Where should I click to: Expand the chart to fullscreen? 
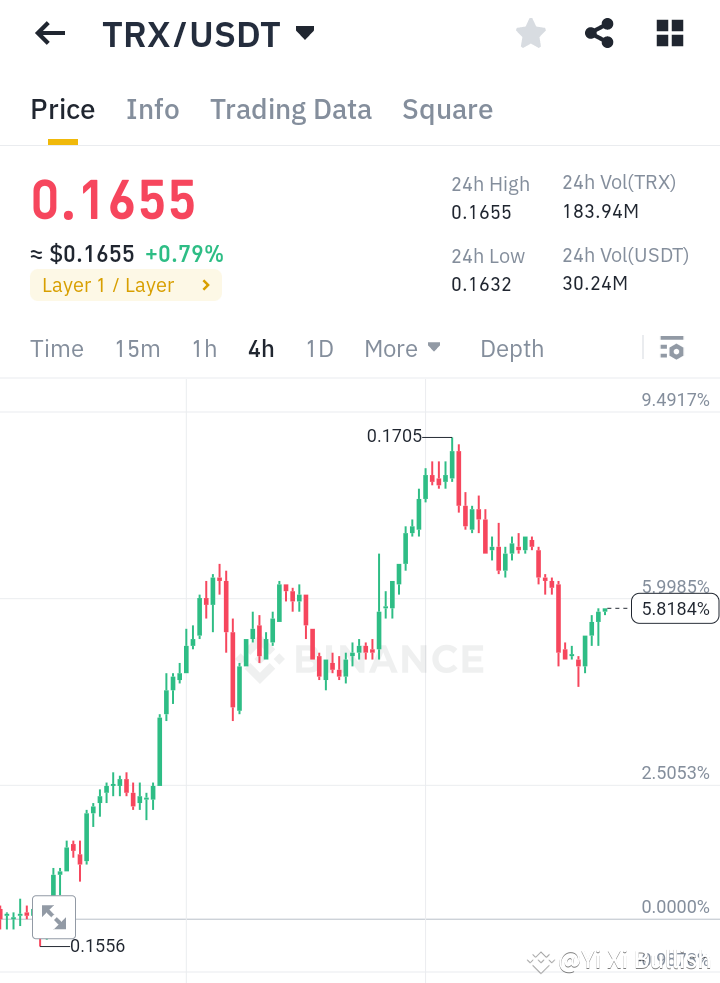54,916
